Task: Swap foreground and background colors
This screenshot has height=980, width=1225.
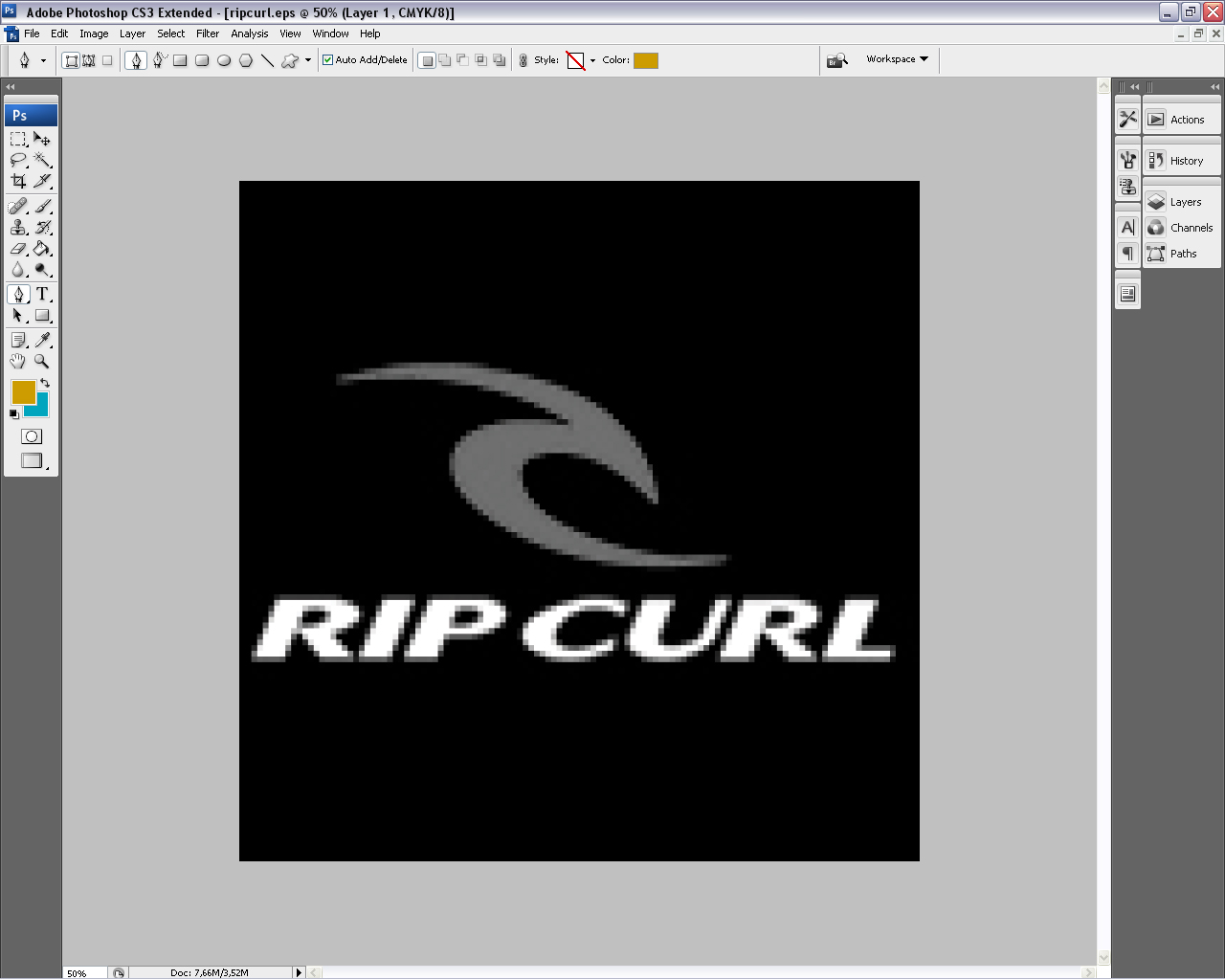Action: [45, 384]
